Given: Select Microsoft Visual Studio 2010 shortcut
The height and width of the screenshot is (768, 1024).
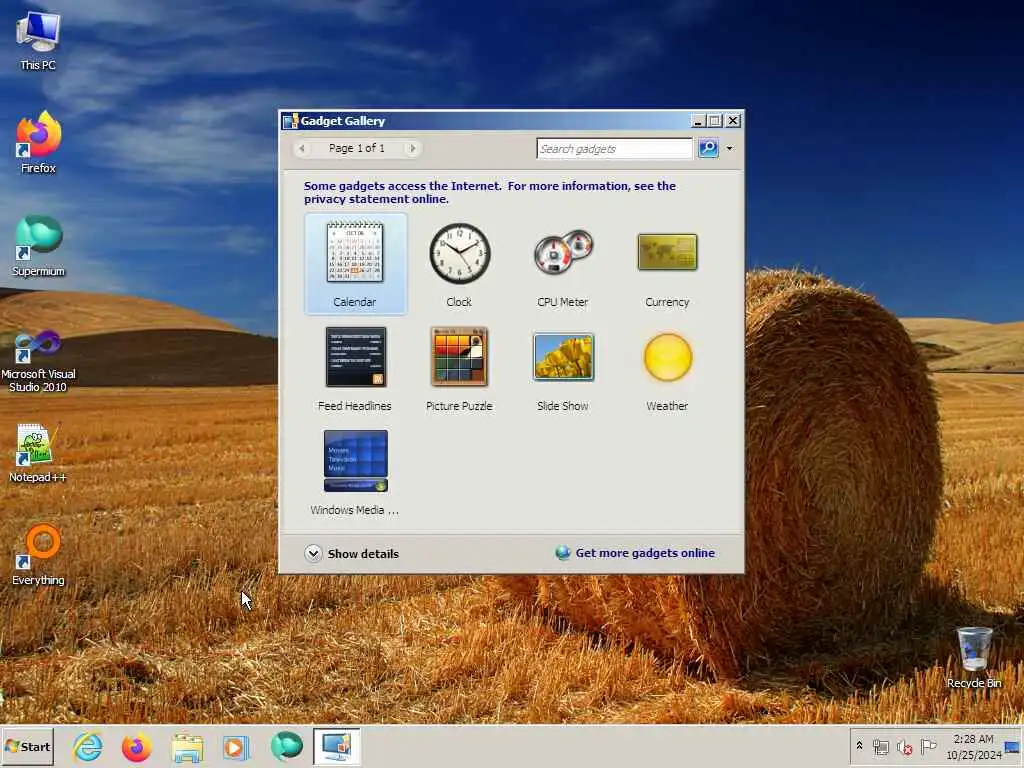Looking at the screenshot, I should (x=38, y=361).
